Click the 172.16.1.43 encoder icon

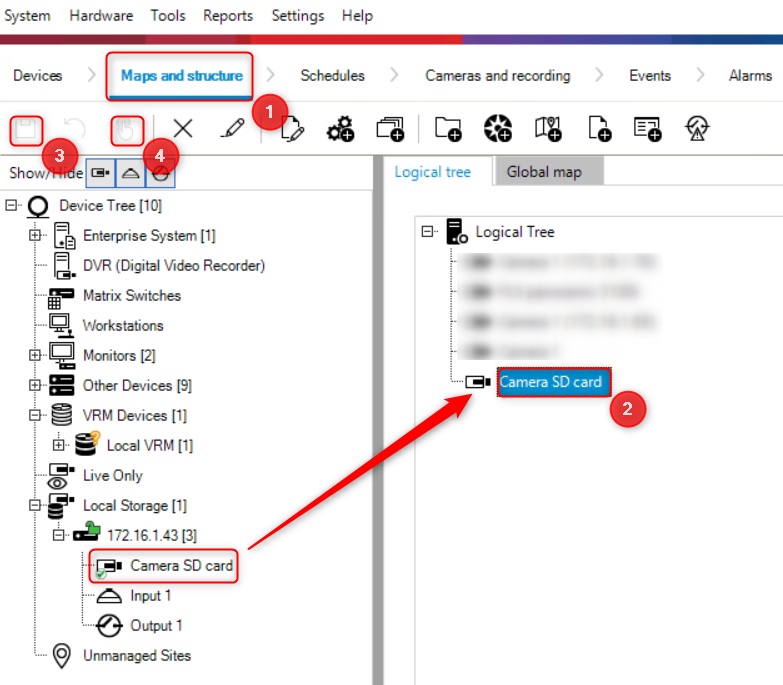click(x=86, y=531)
